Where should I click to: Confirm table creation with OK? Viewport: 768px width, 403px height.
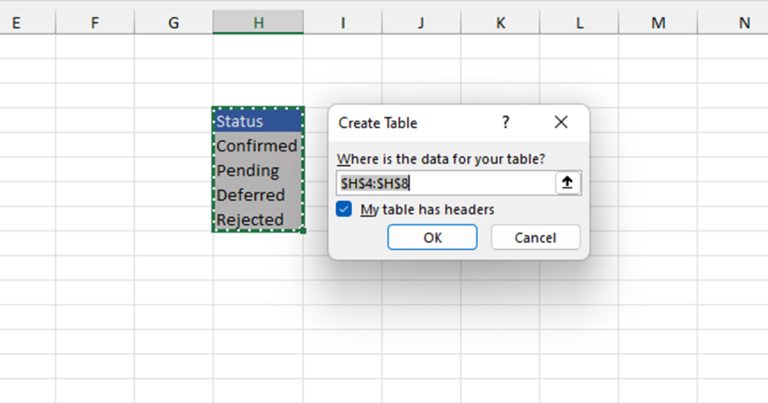[x=432, y=237]
